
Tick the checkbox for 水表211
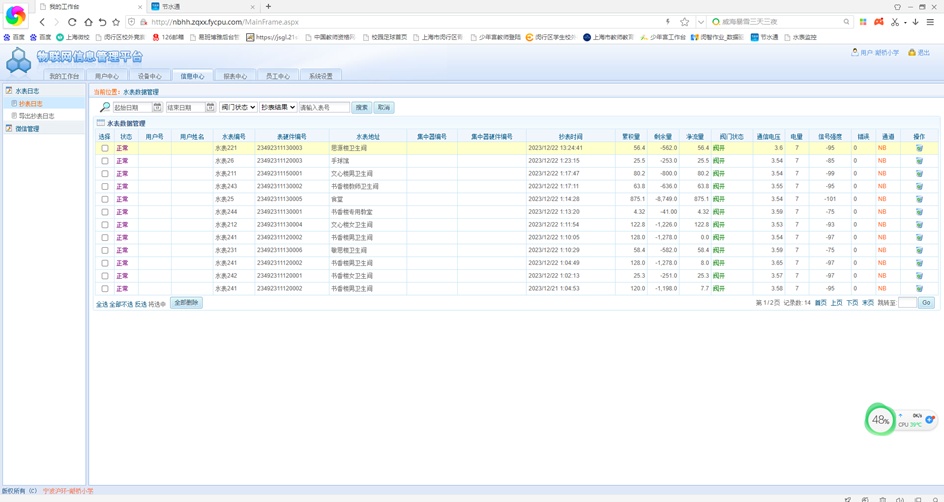(x=105, y=173)
